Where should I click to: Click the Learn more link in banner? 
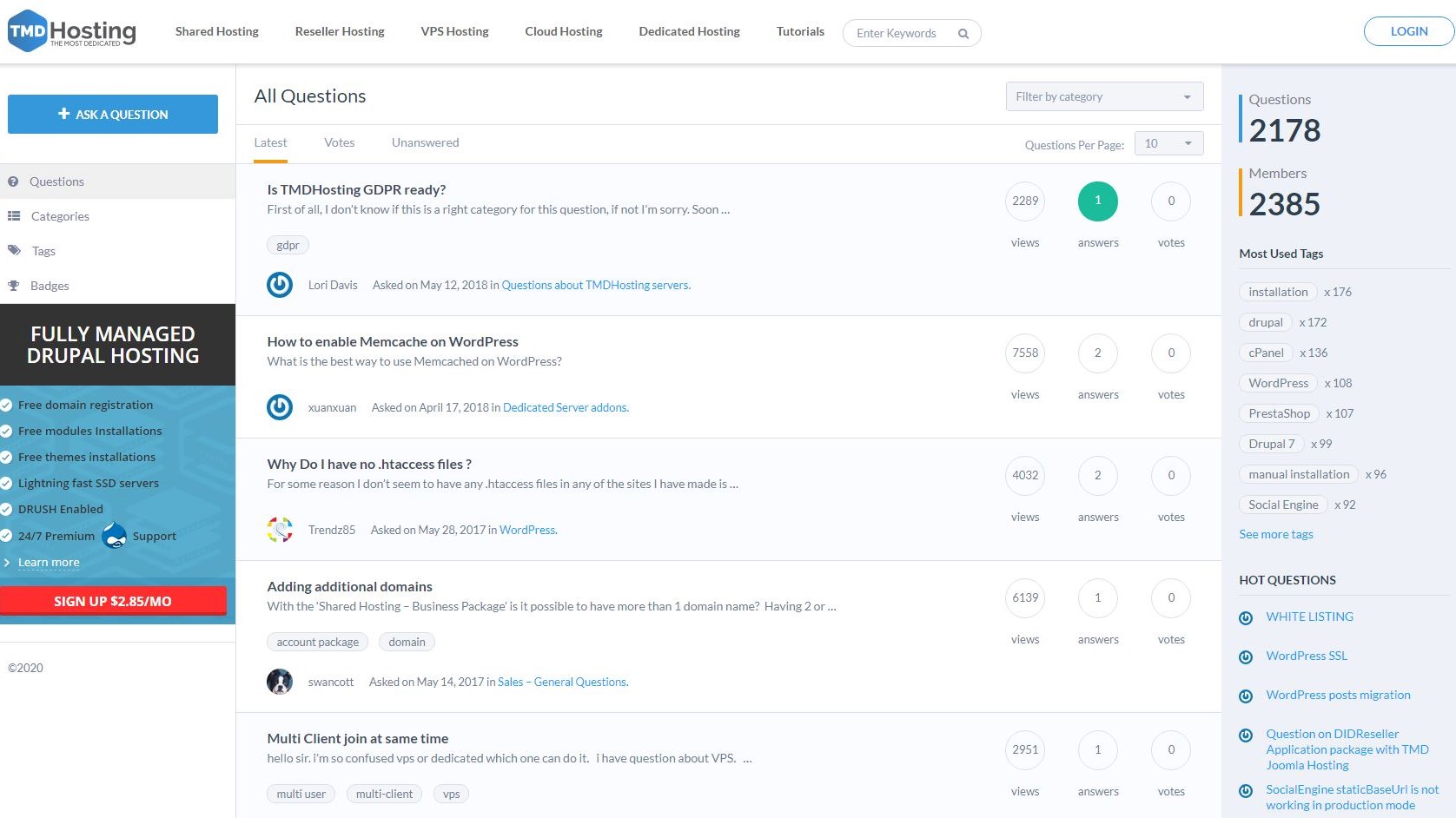tap(49, 562)
